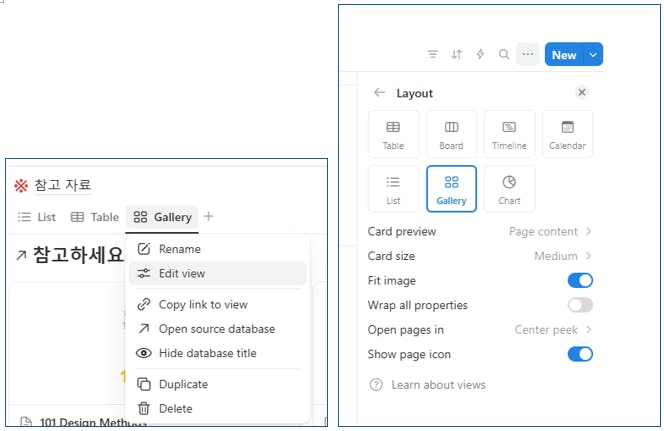Open the three-dots more options button
664x431 pixels.
pos(528,55)
